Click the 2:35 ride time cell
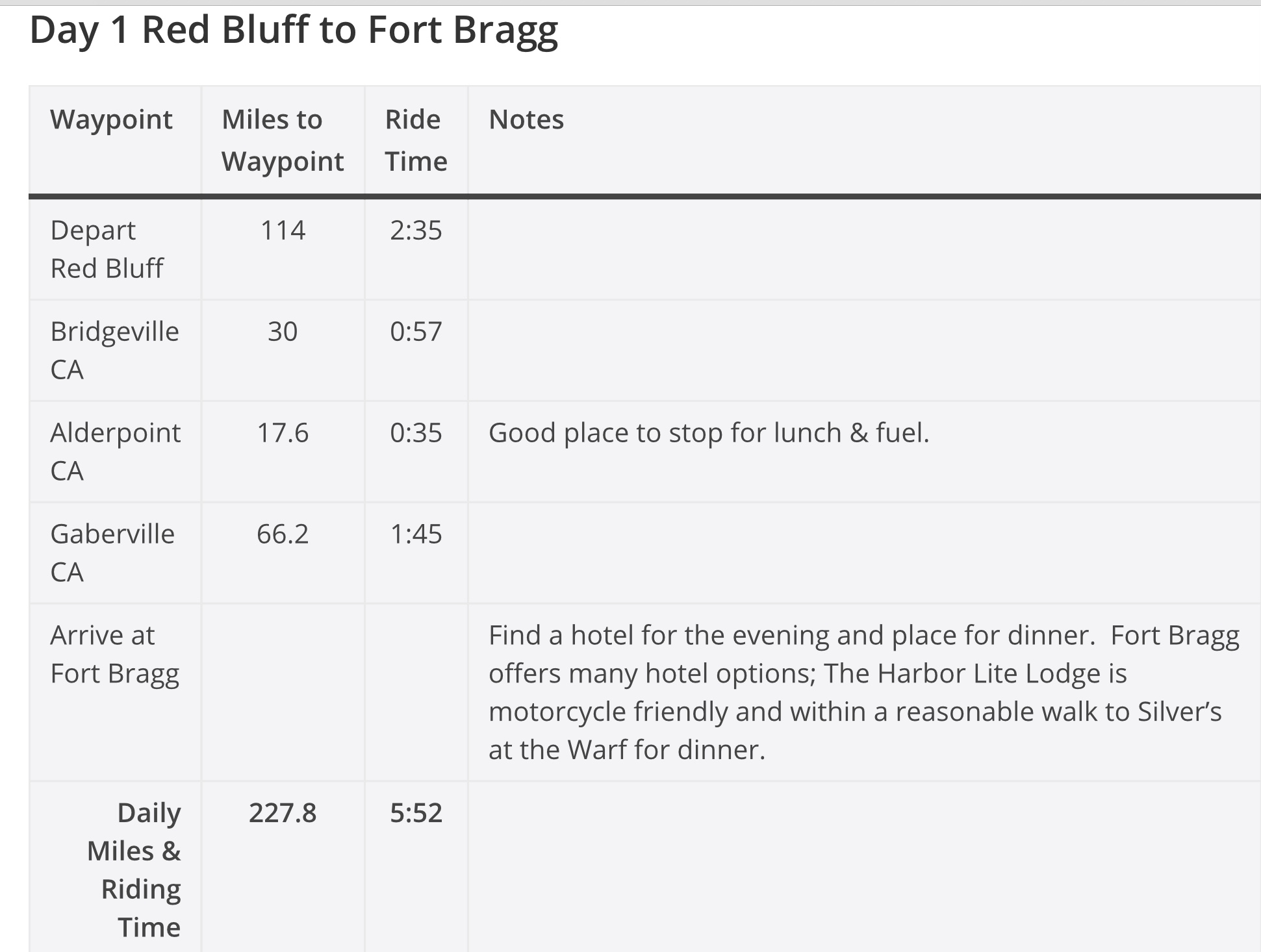This screenshot has width=1261, height=952. [x=416, y=231]
